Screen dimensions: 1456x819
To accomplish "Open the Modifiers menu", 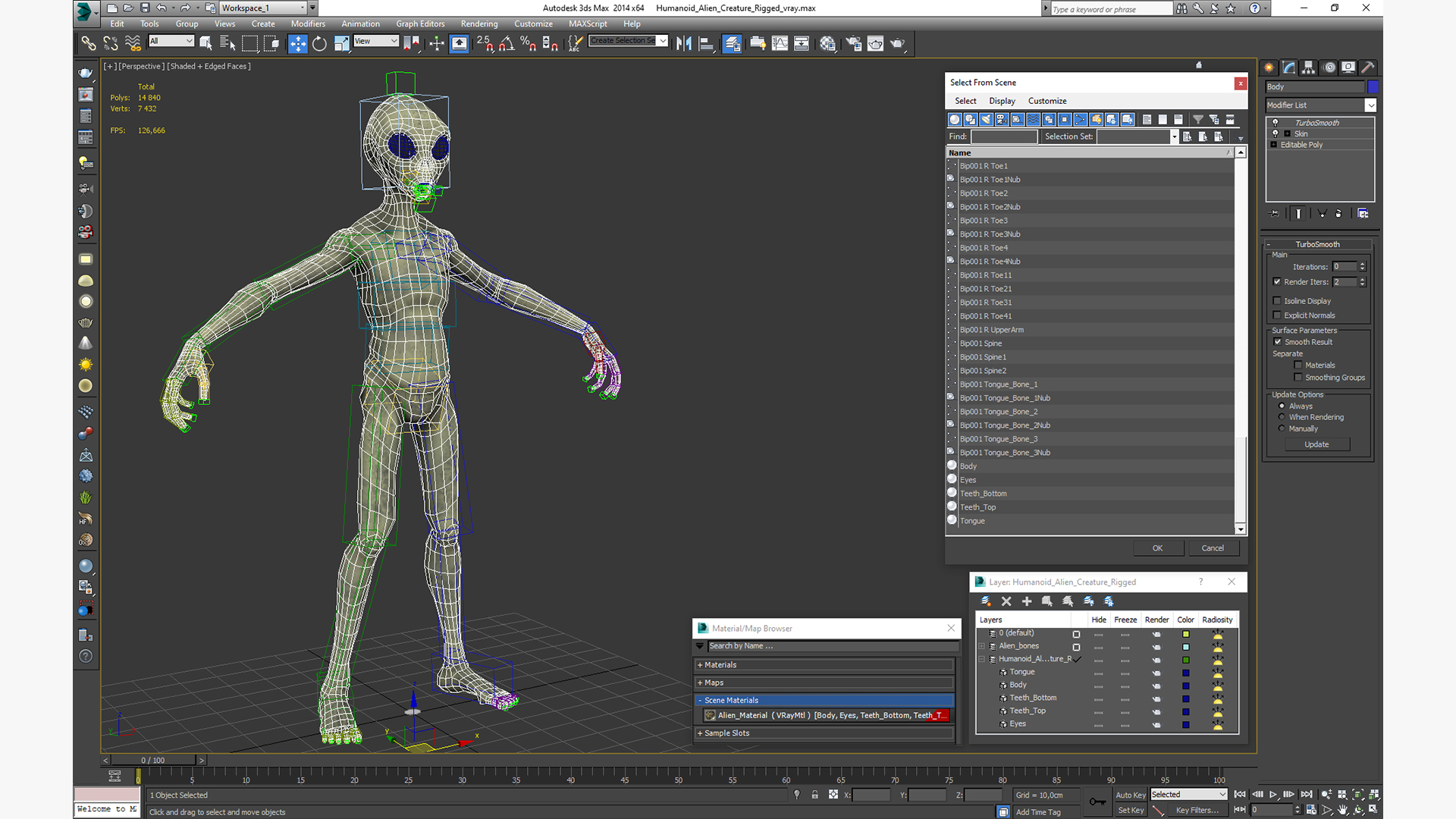I will tap(308, 24).
